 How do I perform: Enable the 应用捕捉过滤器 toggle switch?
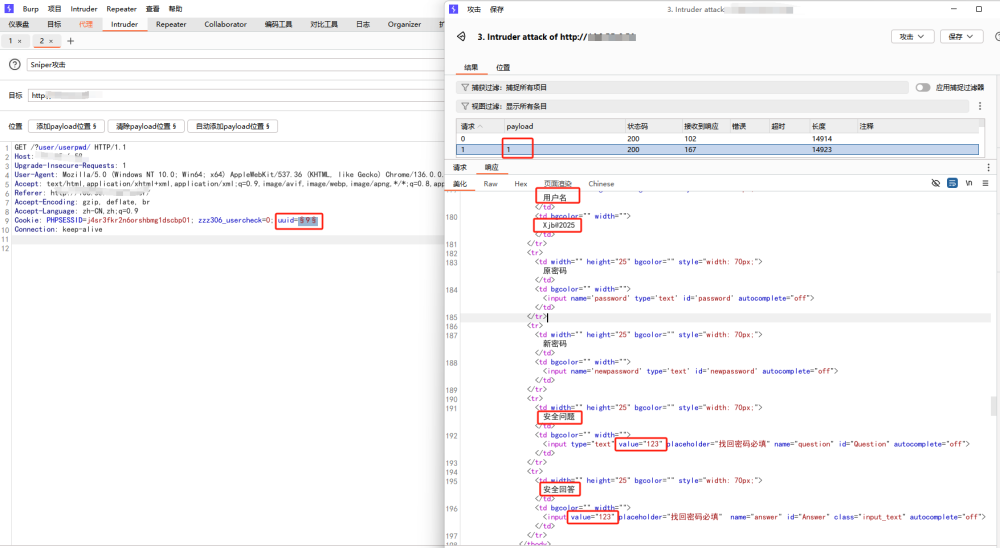pyautogui.click(x=922, y=87)
